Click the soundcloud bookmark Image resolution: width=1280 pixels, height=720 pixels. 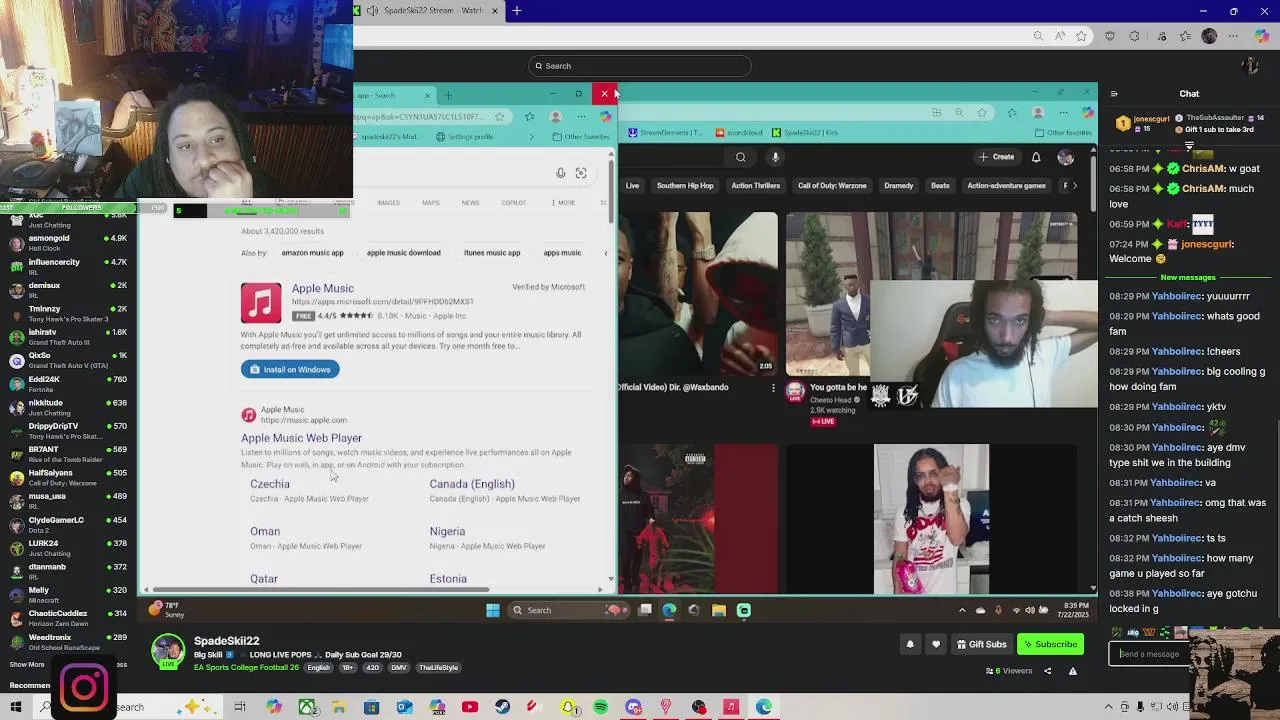point(739,132)
